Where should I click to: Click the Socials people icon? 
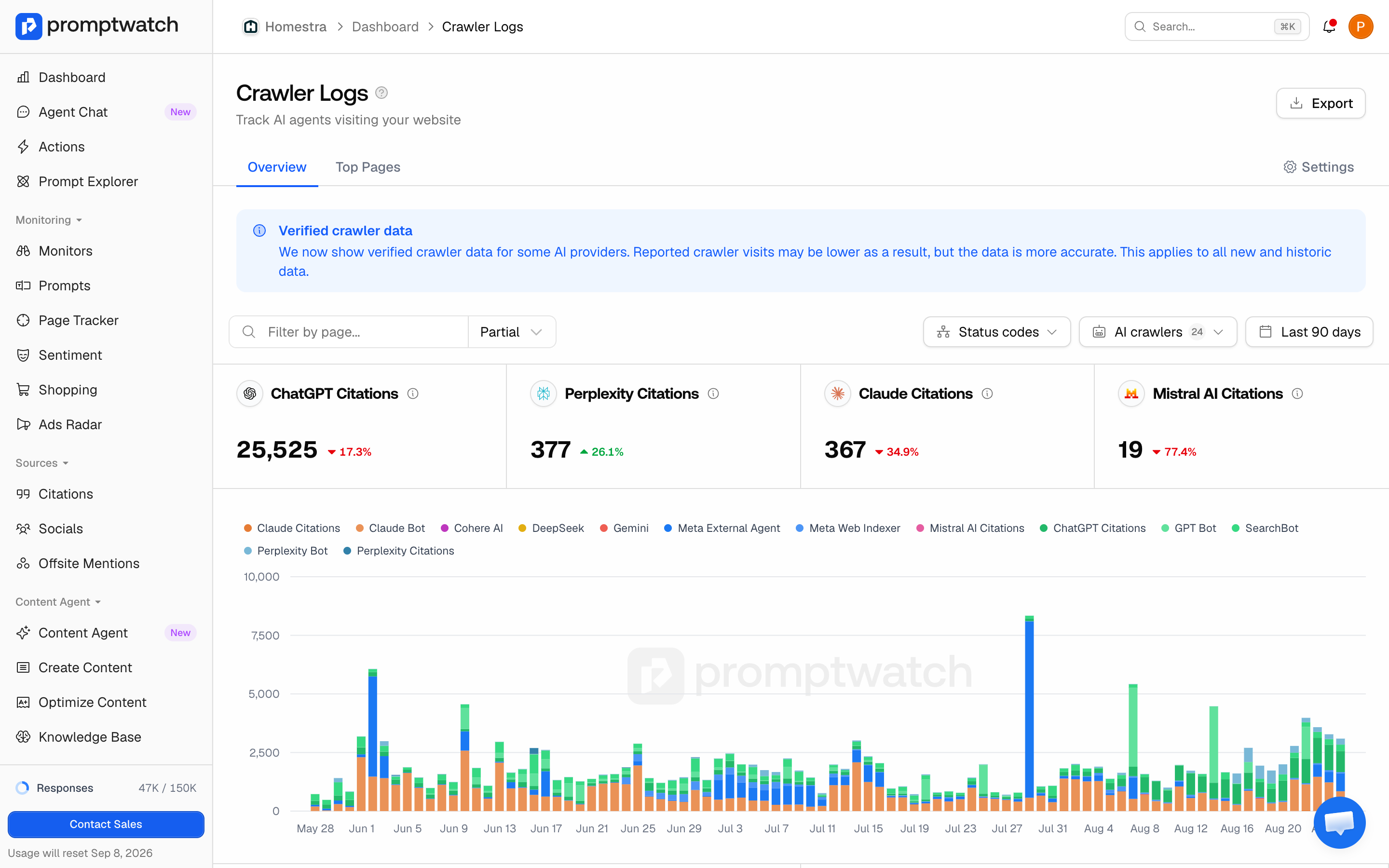[x=23, y=529]
